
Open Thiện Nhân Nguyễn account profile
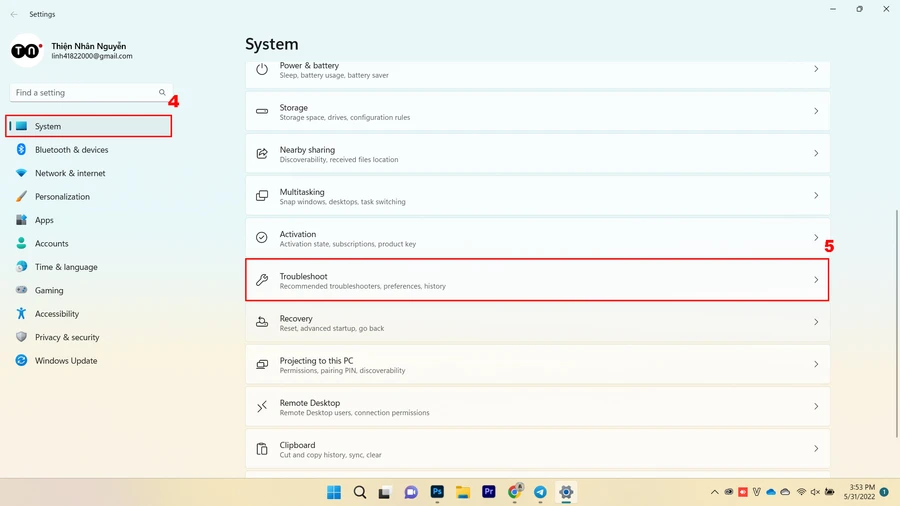pyautogui.click(x=72, y=50)
